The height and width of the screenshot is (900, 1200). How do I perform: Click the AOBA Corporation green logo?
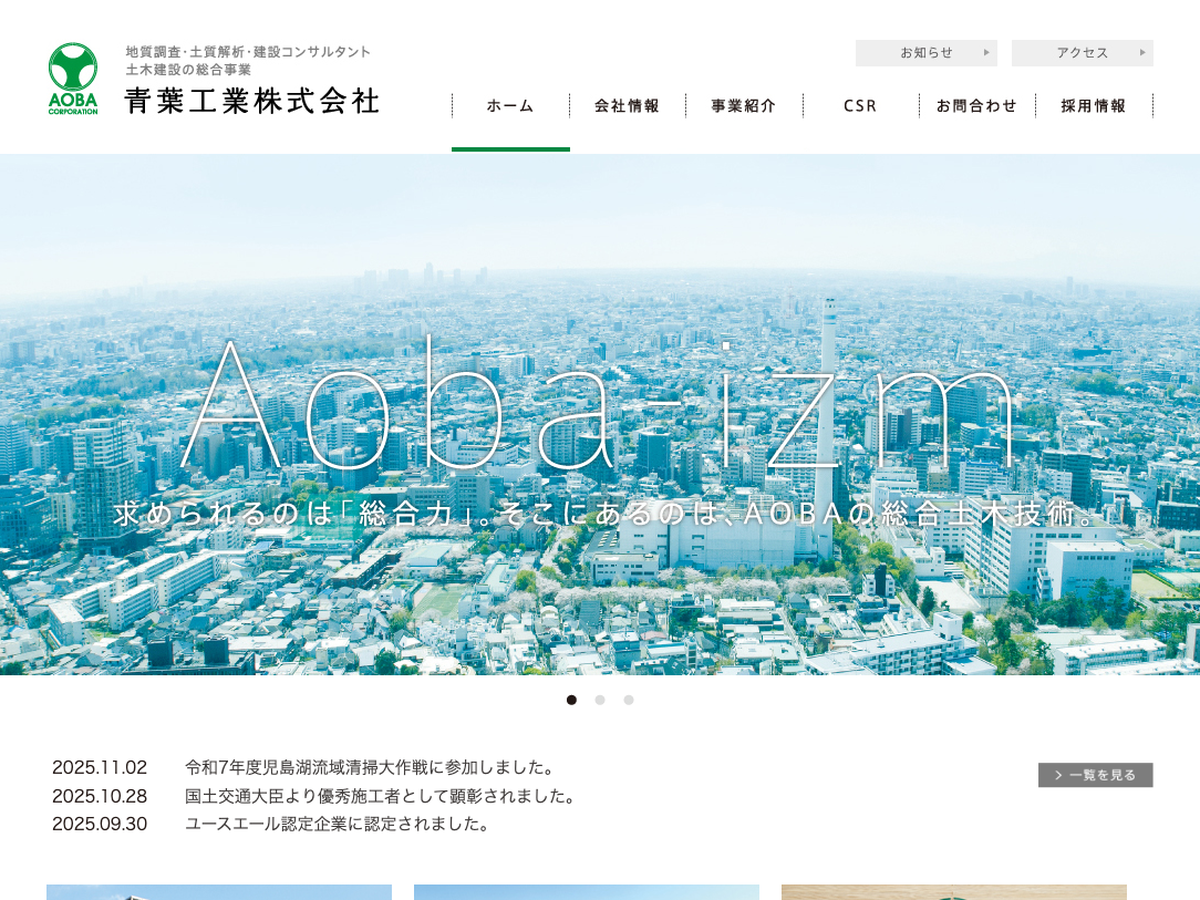[x=73, y=78]
